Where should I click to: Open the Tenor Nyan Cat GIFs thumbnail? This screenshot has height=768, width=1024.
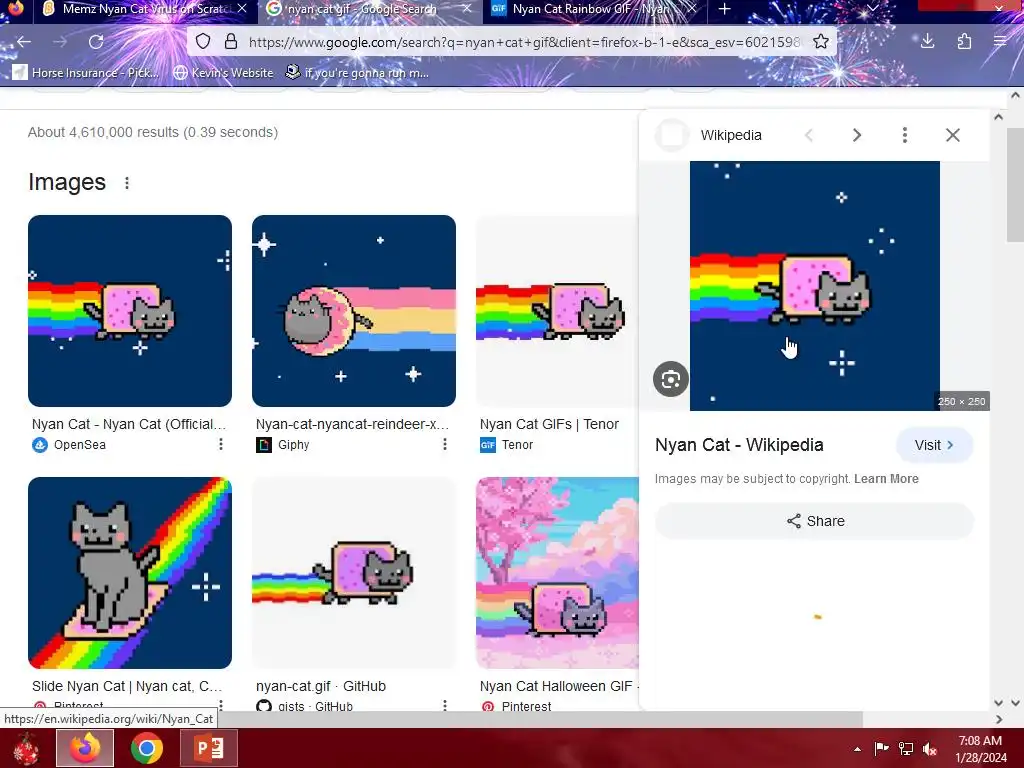pos(557,311)
